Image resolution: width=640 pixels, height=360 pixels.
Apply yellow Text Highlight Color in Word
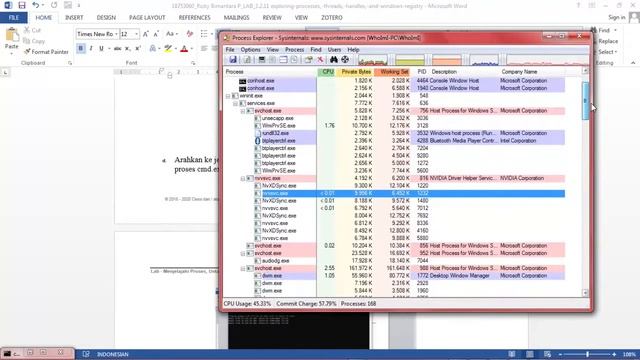pos(168,49)
